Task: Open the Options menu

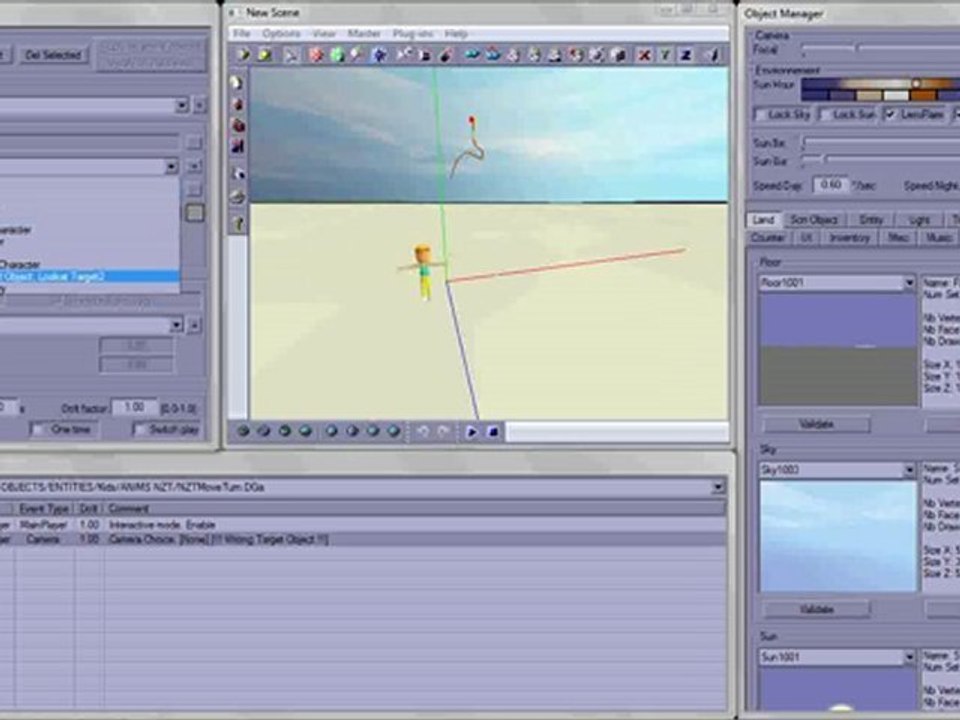Action: pyautogui.click(x=281, y=34)
